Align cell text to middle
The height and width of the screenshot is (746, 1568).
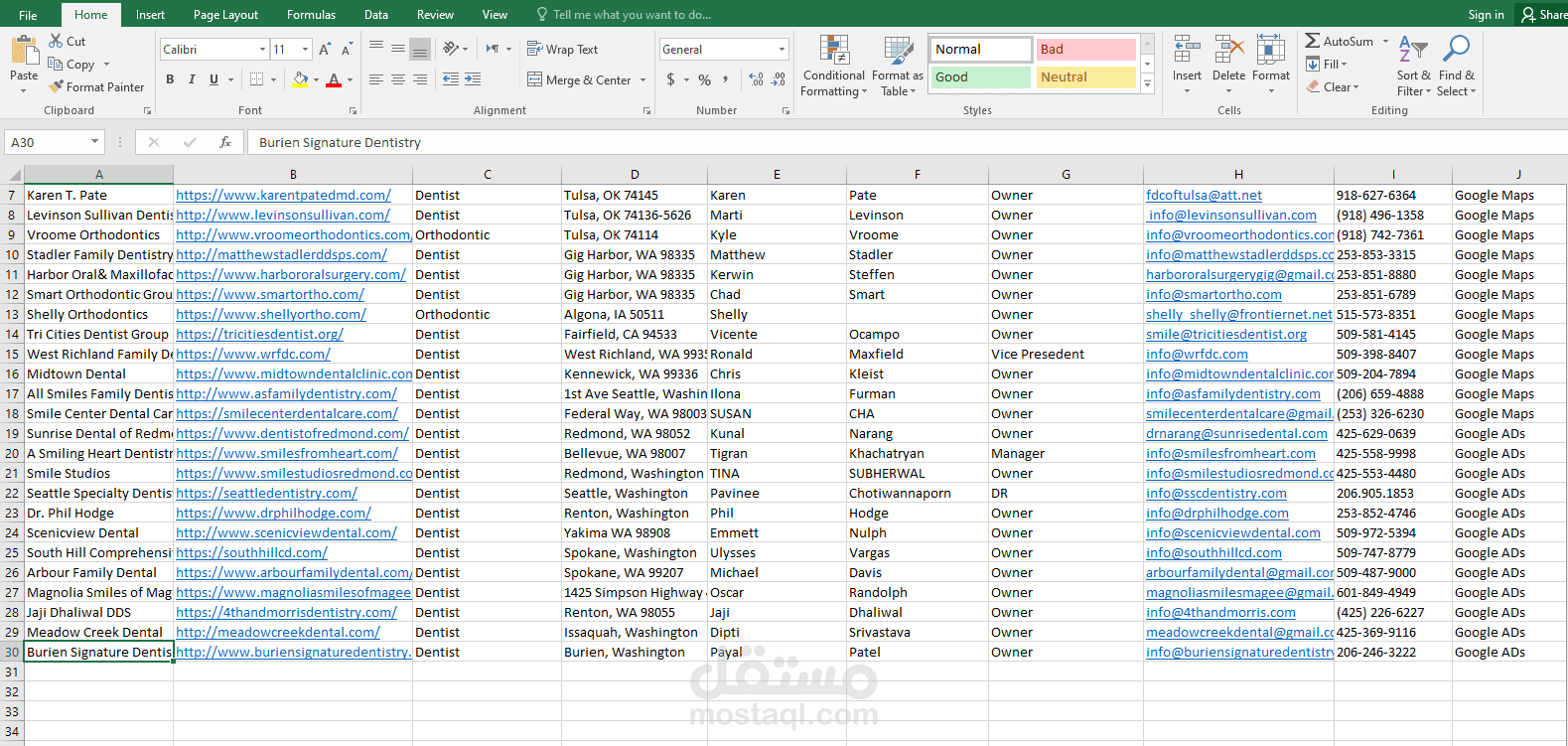coord(398,48)
